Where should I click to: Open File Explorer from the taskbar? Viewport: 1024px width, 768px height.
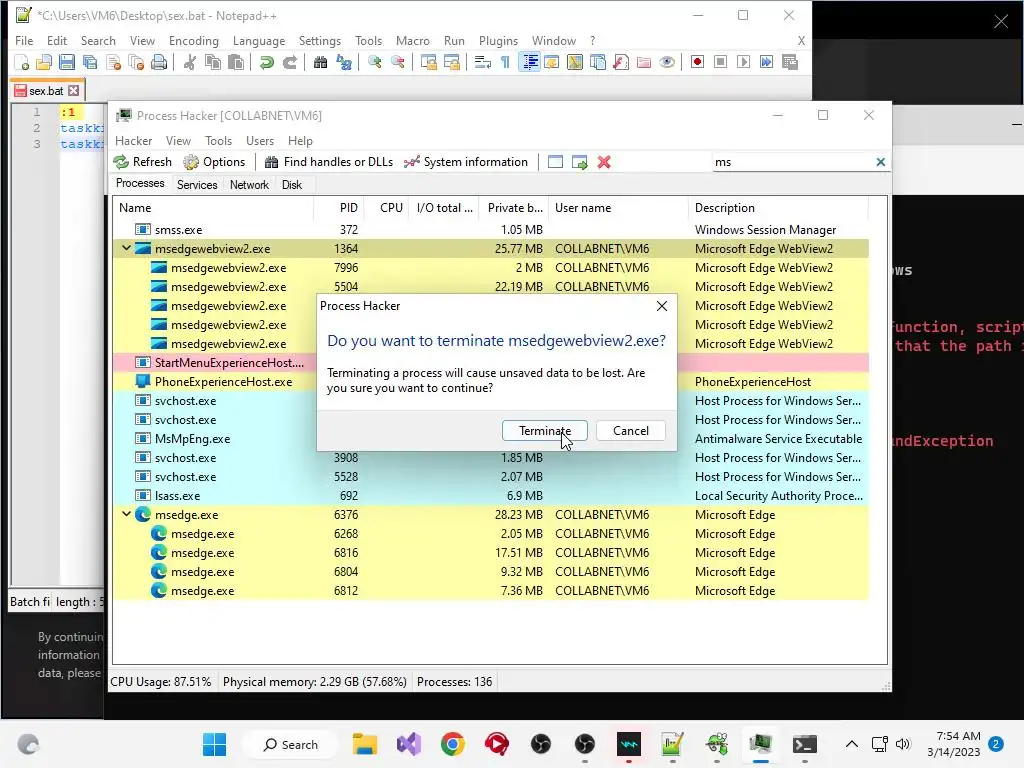[365, 744]
